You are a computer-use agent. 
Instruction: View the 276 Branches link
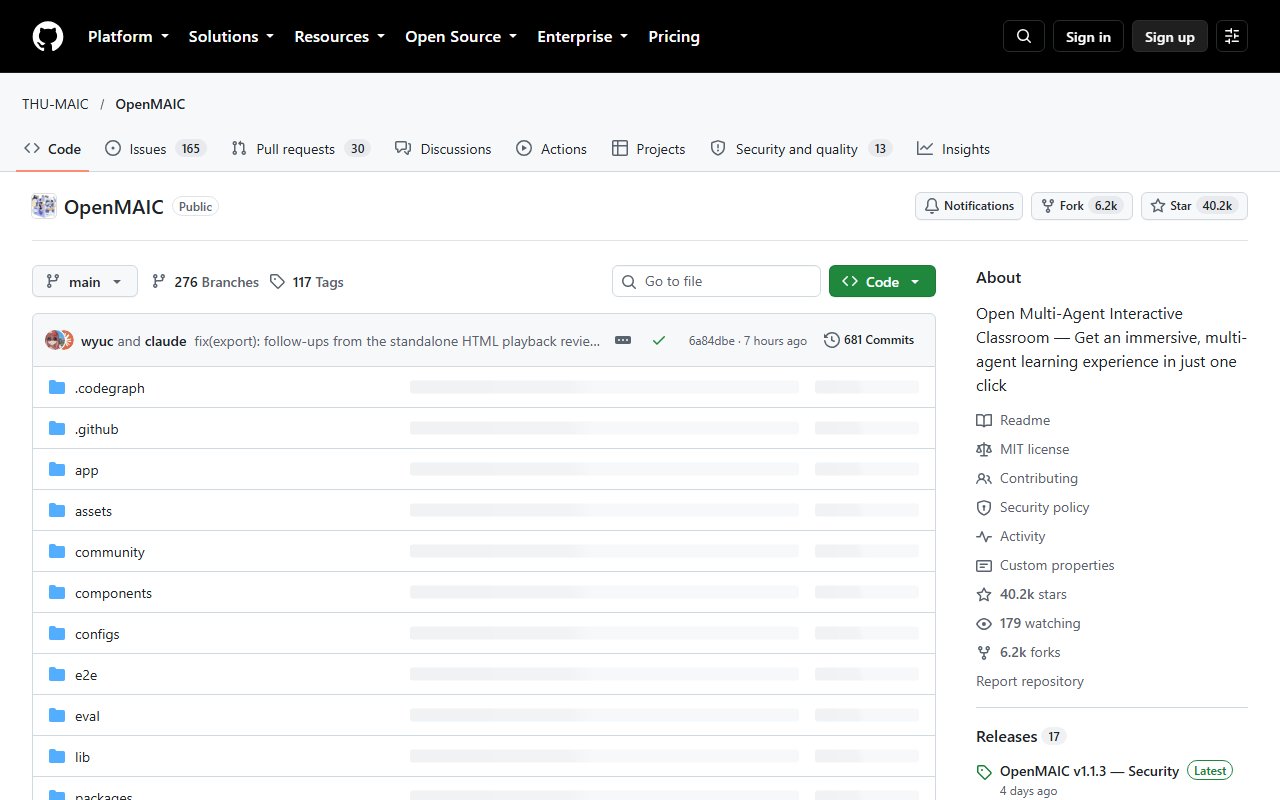205,282
